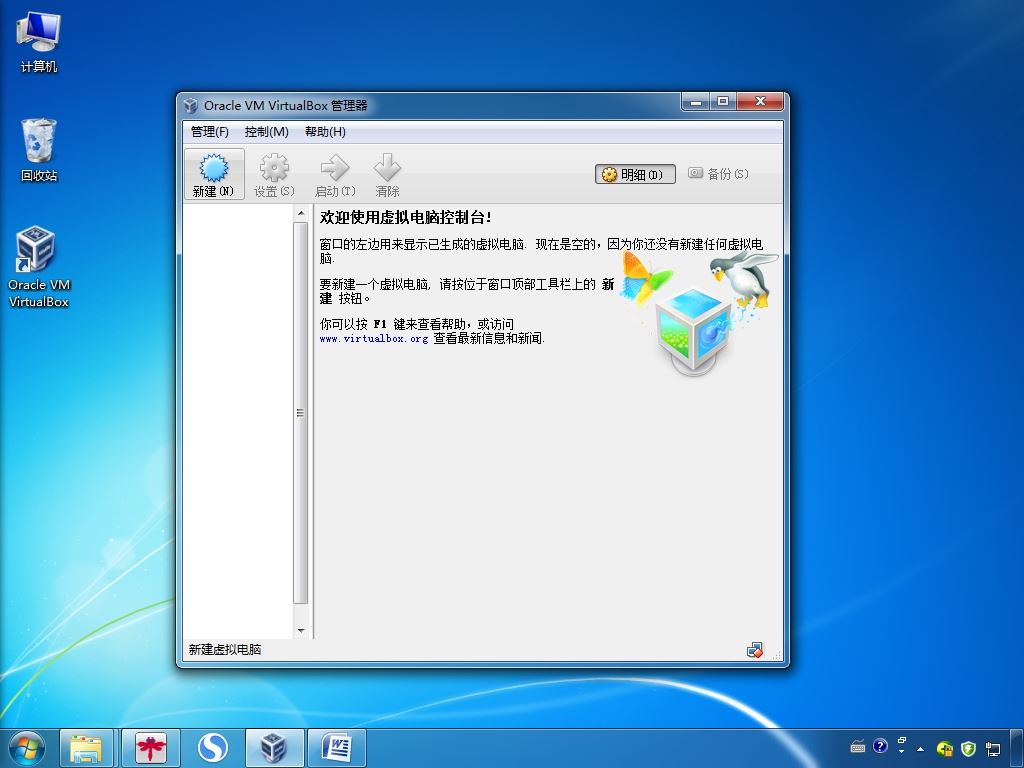This screenshot has width=1024, height=768.
Task: Click the VirtualBox cube icon in the title bar
Action: [x=191, y=105]
